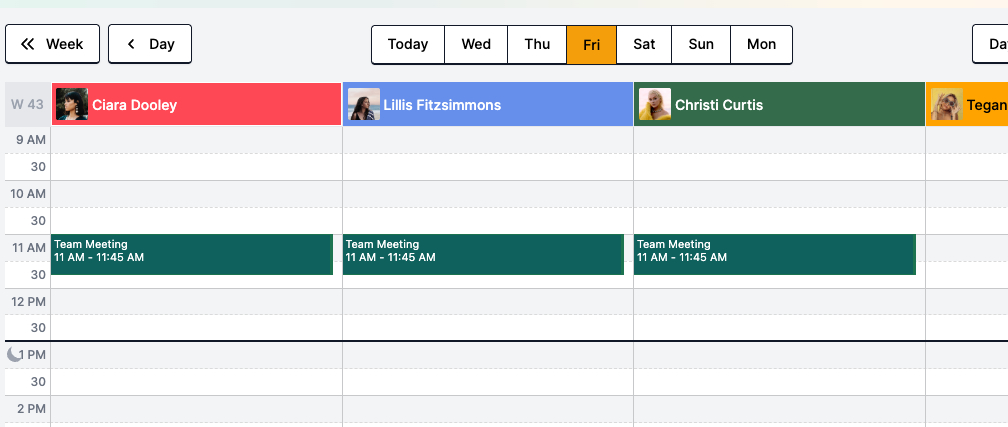Open Lillis Fitzsimmons' Team Meeting event
This screenshot has width=1008, height=427.
click(483, 254)
